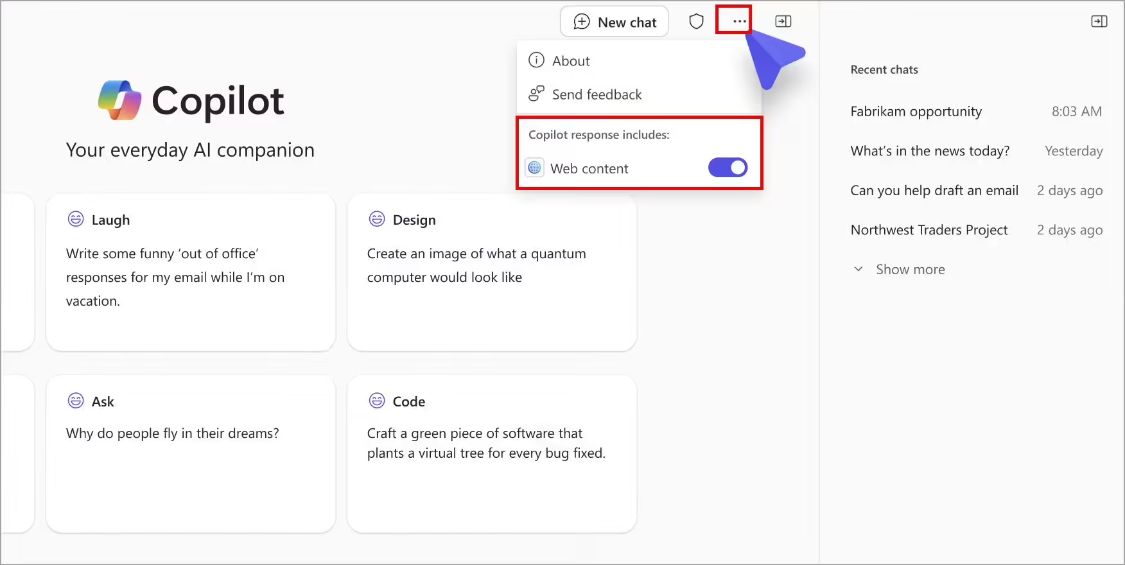
Task: Choose Send feedback in the menu
Action: 596,94
